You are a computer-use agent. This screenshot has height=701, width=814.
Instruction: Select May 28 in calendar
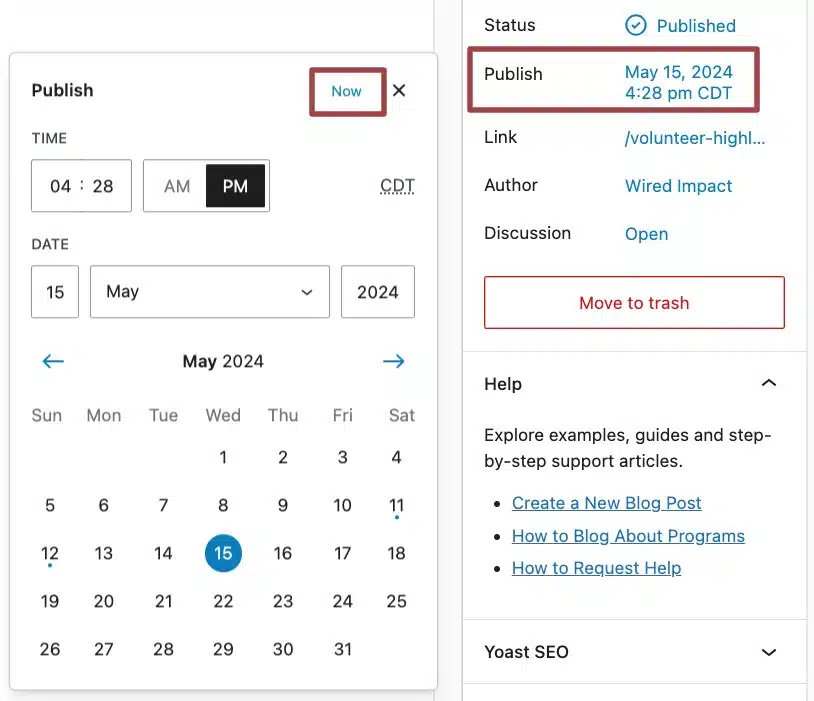pos(164,649)
